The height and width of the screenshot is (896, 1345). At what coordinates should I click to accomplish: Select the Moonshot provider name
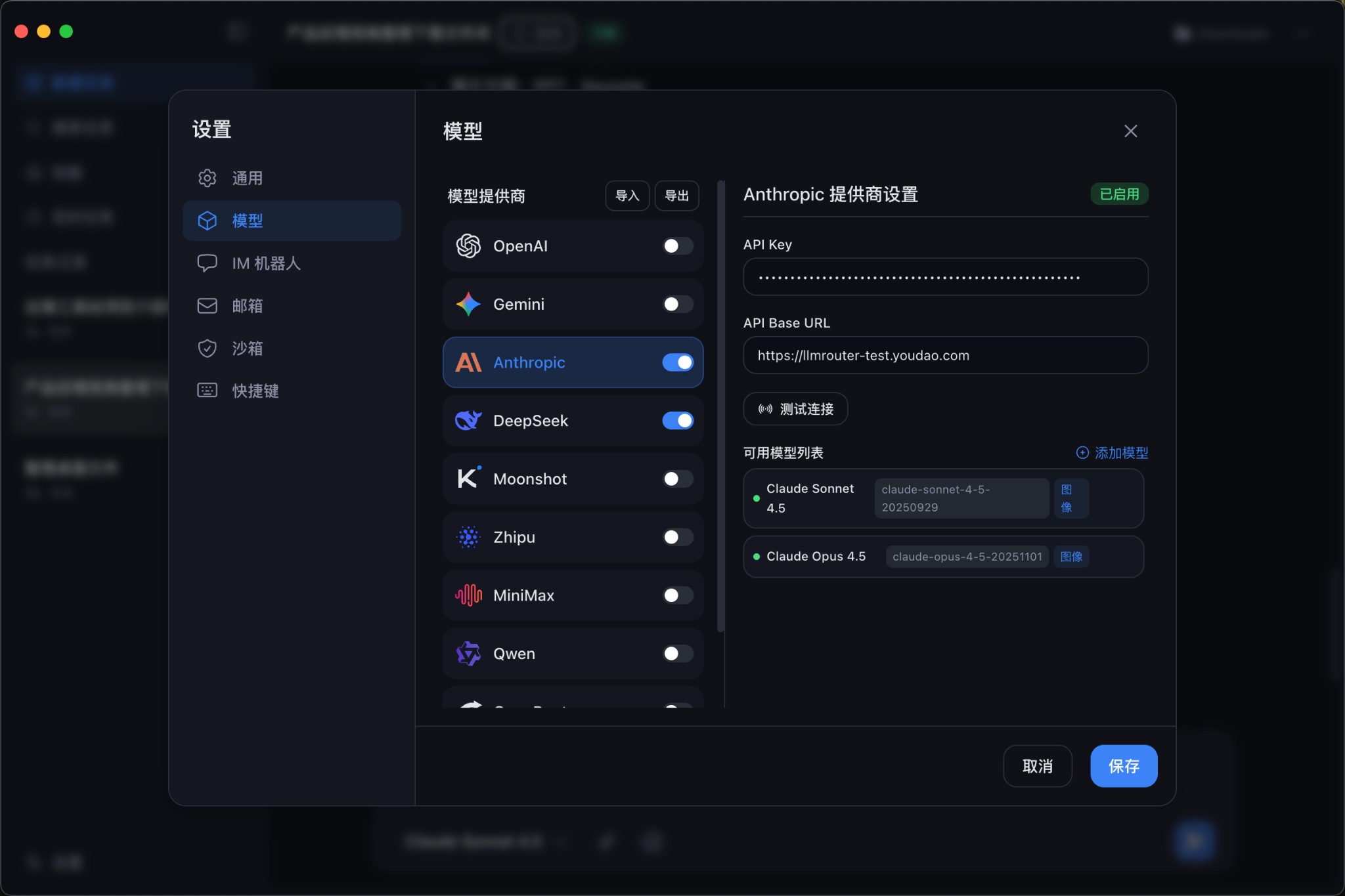[530, 479]
